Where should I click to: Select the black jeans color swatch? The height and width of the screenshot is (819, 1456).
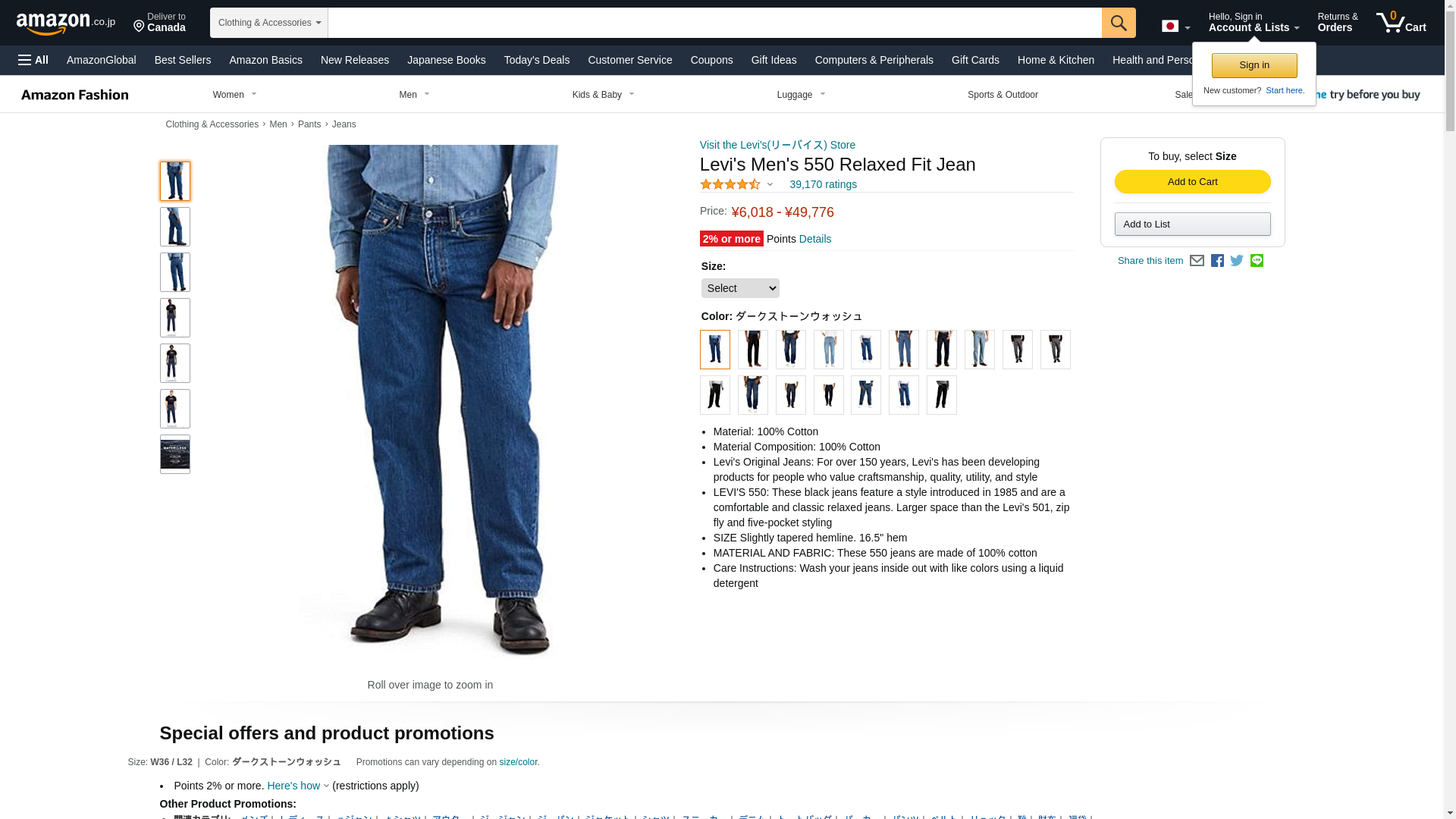click(x=752, y=350)
